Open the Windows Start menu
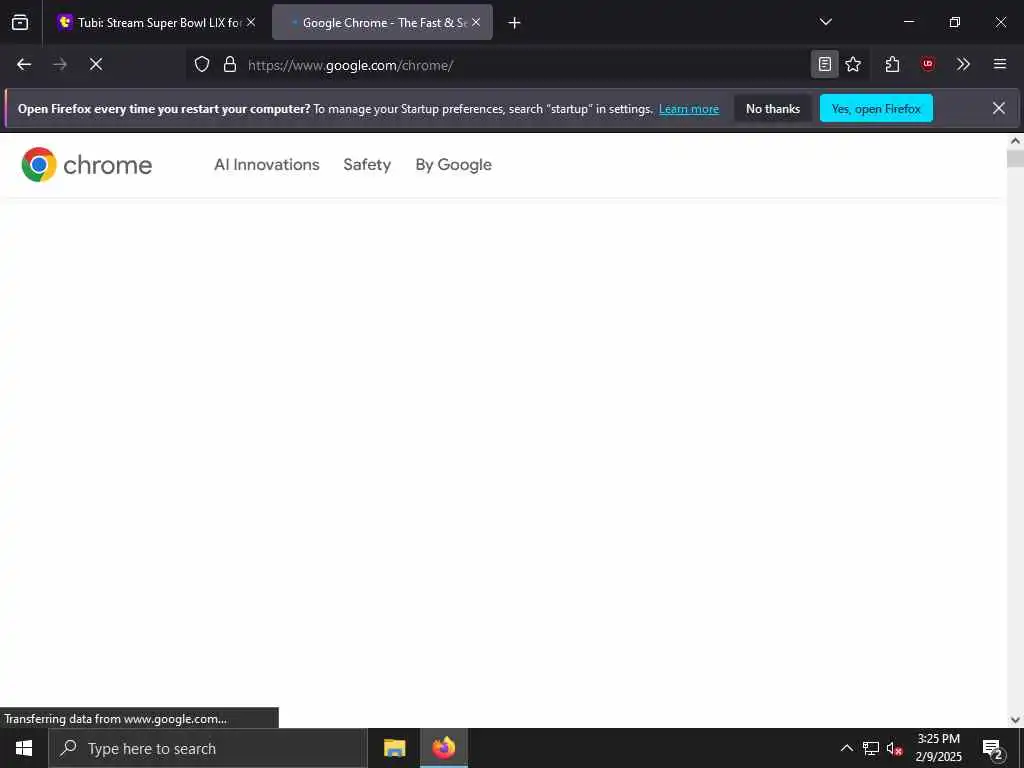 pyautogui.click(x=24, y=748)
